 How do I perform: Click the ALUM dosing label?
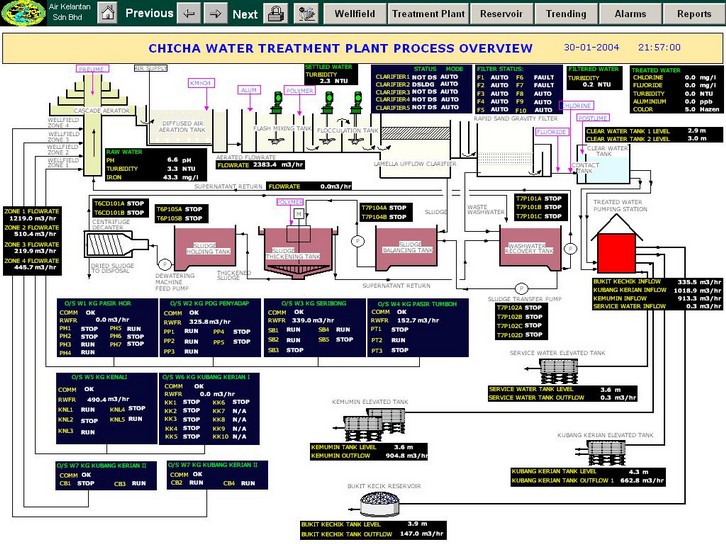click(249, 90)
